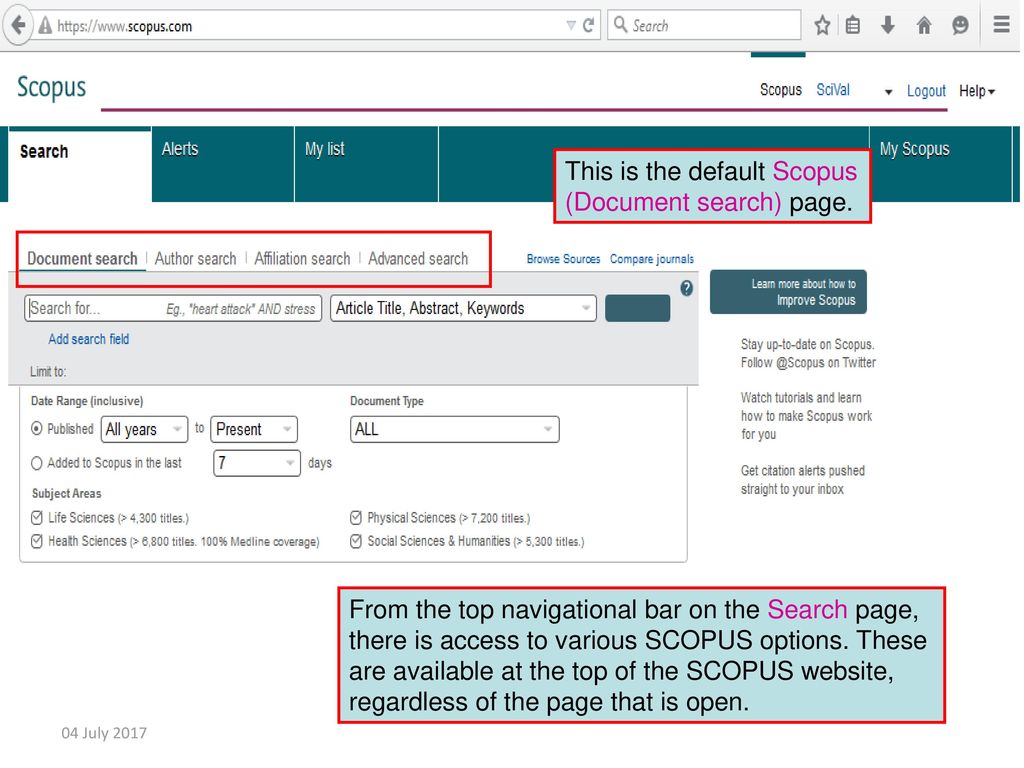Open the downloads arrow icon
Viewport: 1024px width, 768px height.
click(x=888, y=25)
